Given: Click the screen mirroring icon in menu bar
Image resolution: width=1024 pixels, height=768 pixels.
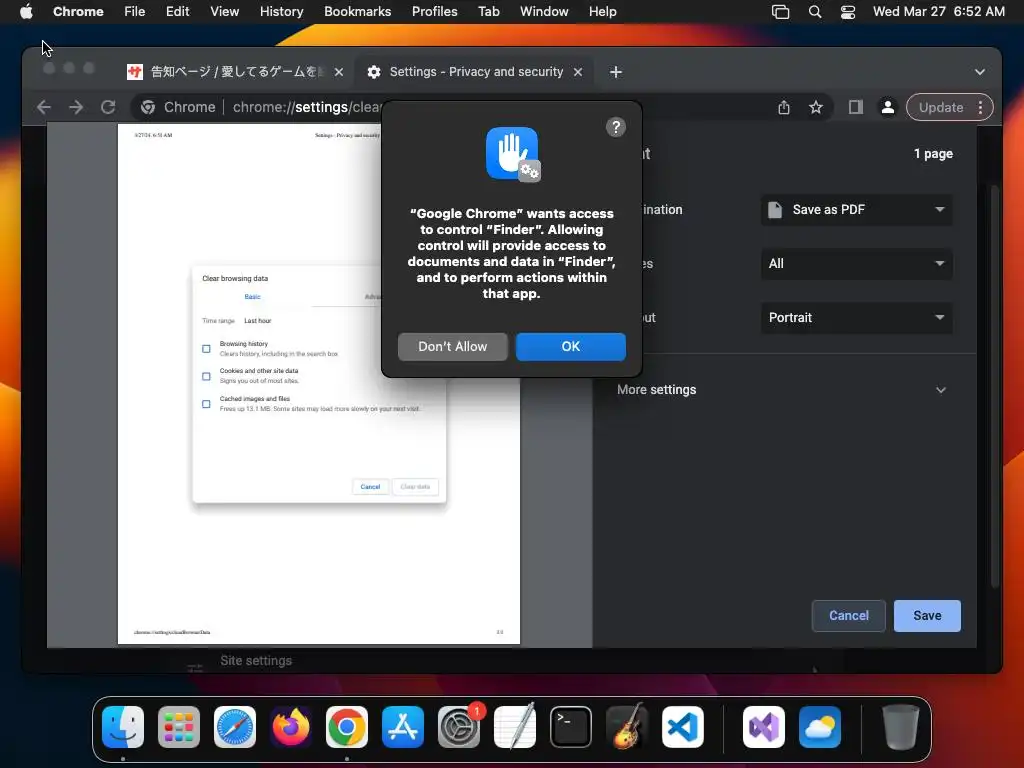Looking at the screenshot, I should (x=780, y=11).
